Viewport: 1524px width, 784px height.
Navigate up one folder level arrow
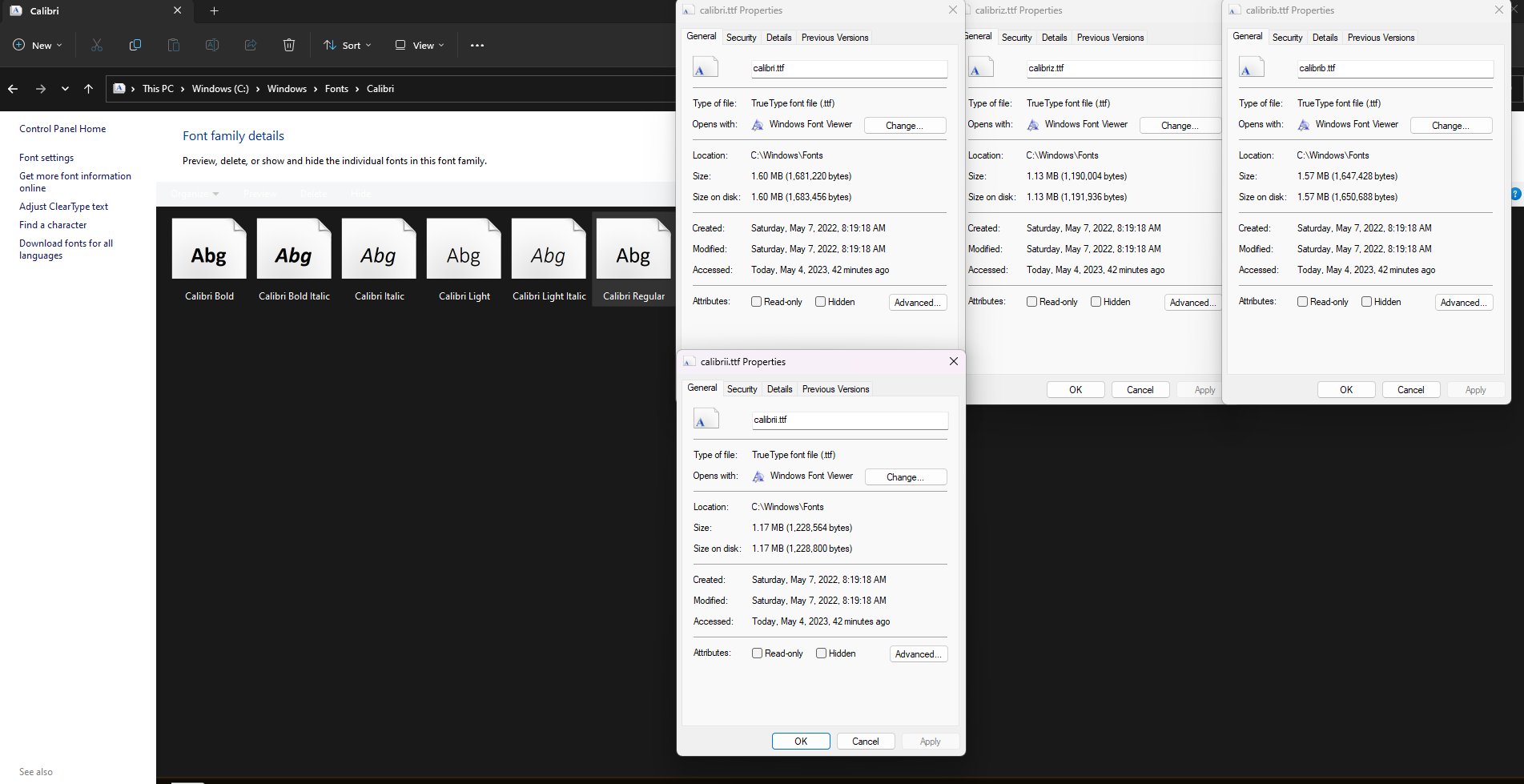tap(88, 89)
